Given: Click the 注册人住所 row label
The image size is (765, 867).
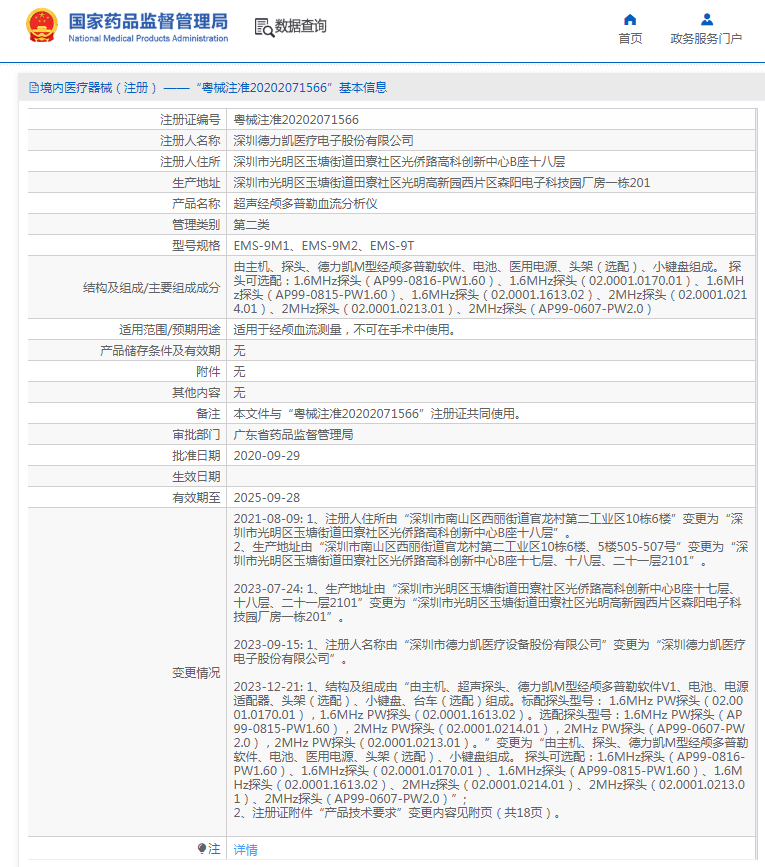Looking at the screenshot, I should 190,161.
